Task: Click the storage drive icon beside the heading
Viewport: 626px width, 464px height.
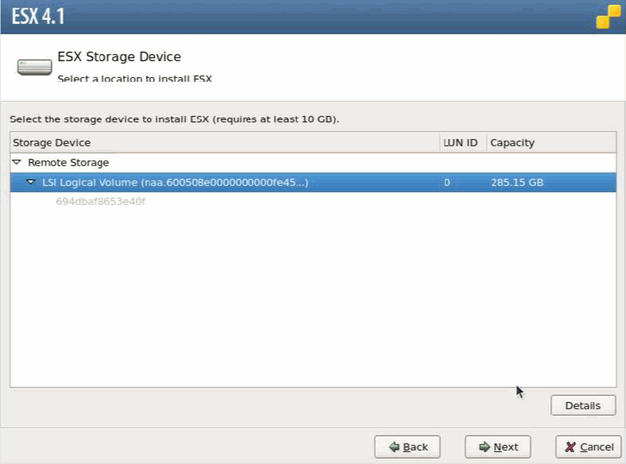Action: point(32,67)
